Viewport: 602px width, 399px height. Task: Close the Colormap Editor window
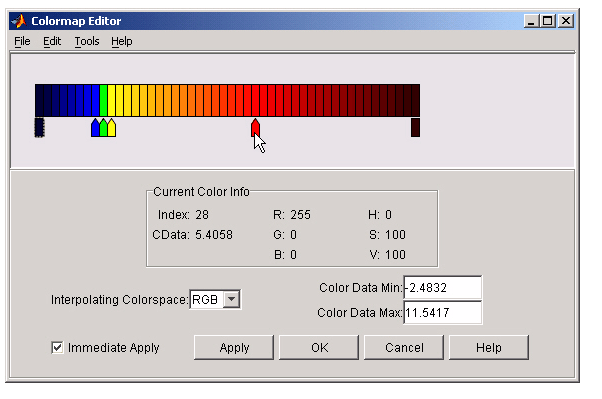[566, 21]
